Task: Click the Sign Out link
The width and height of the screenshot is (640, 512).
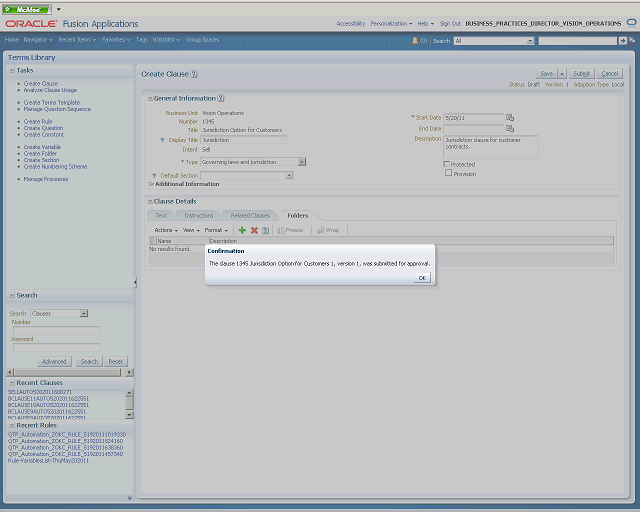Action: [x=450, y=24]
